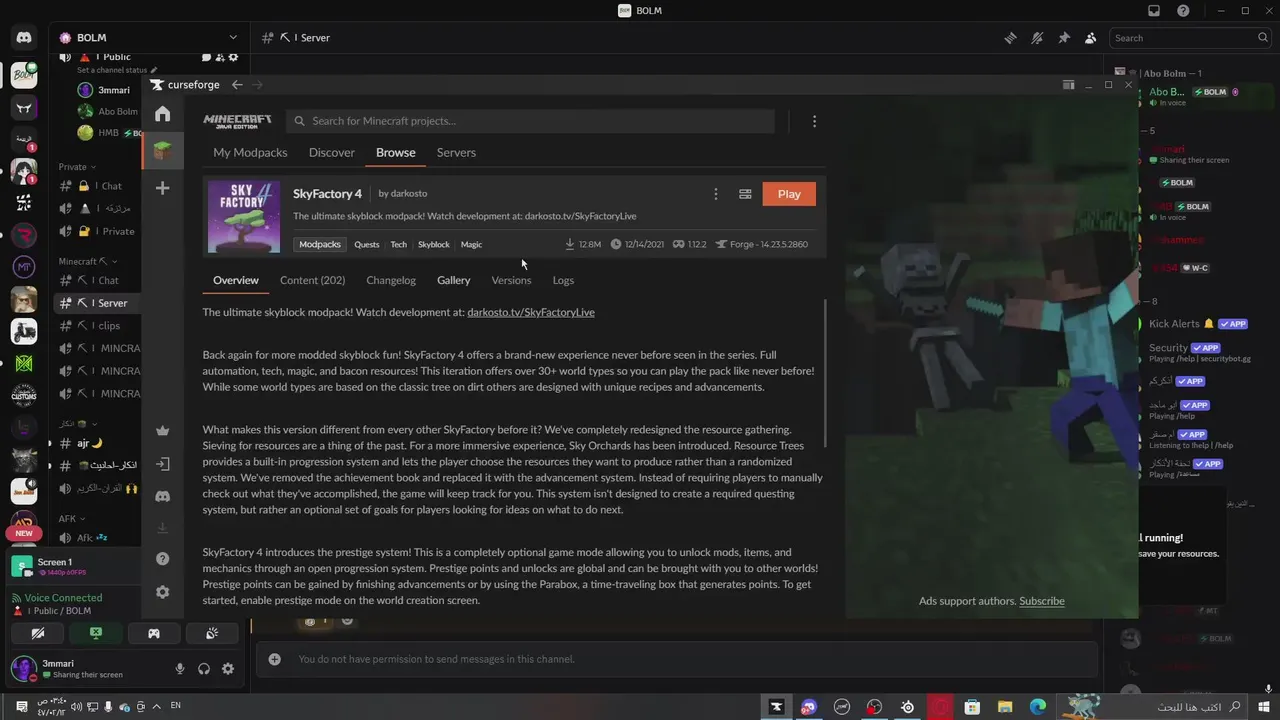
Task: Switch to Discover tab
Action: click(x=332, y=153)
